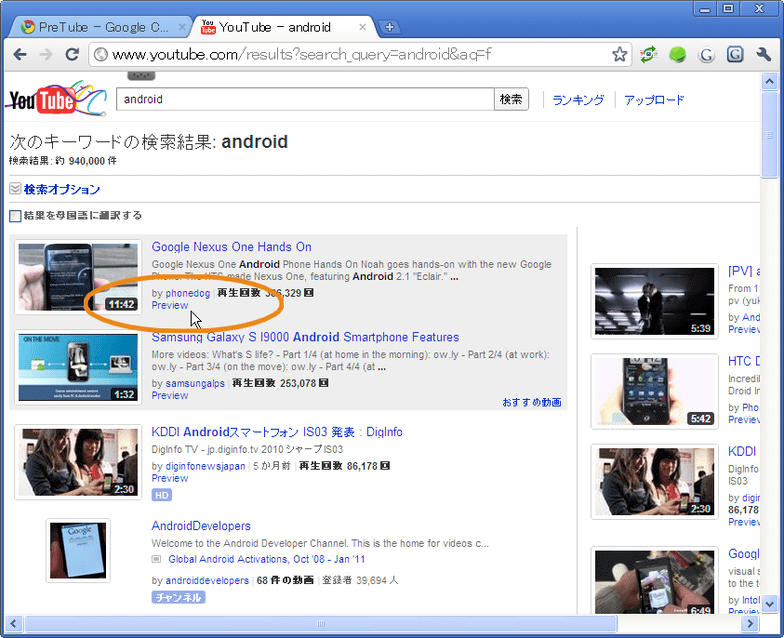
Task: Visit the phonedog channel link
Action: (x=188, y=293)
